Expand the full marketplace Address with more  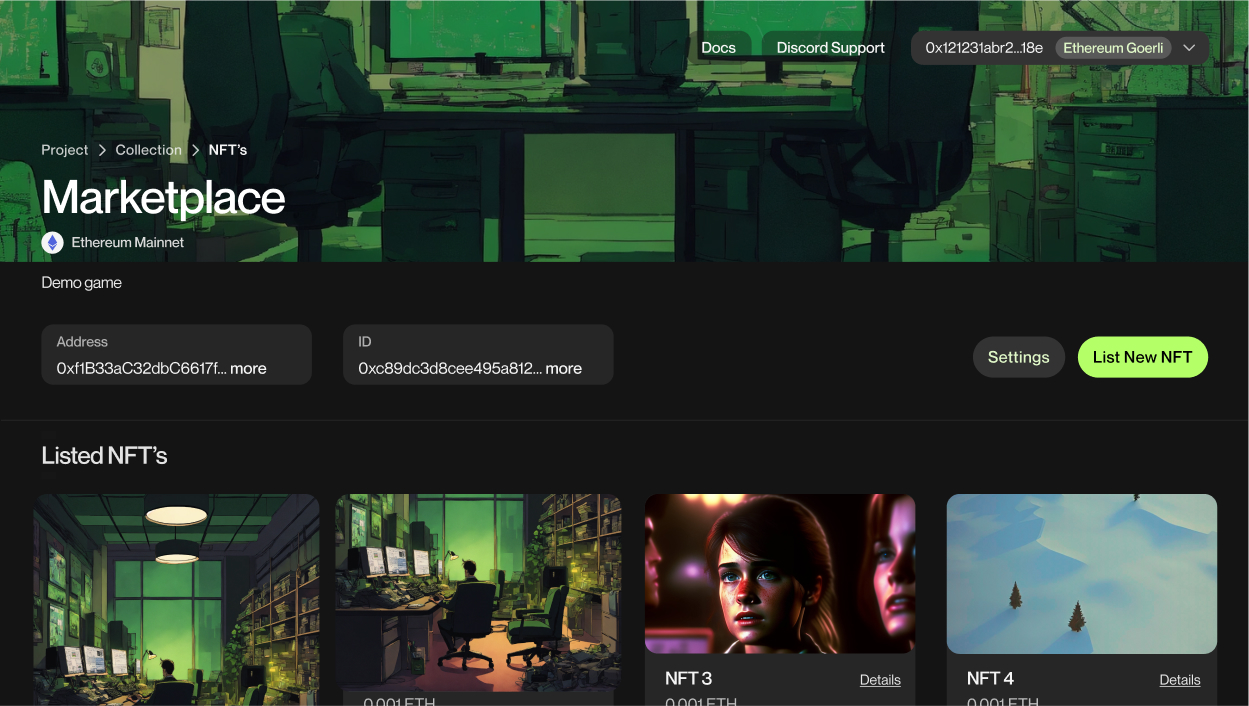coord(249,368)
